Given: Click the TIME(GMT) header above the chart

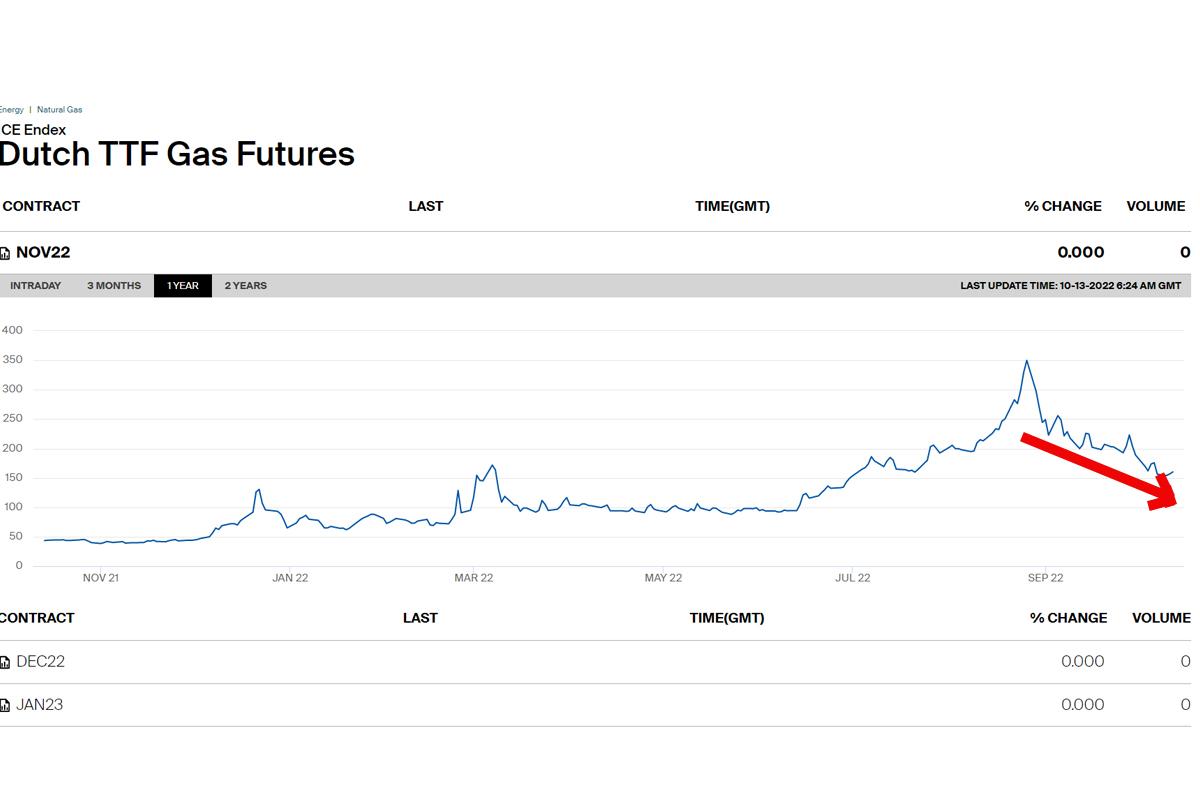Looking at the screenshot, I should (x=732, y=206).
